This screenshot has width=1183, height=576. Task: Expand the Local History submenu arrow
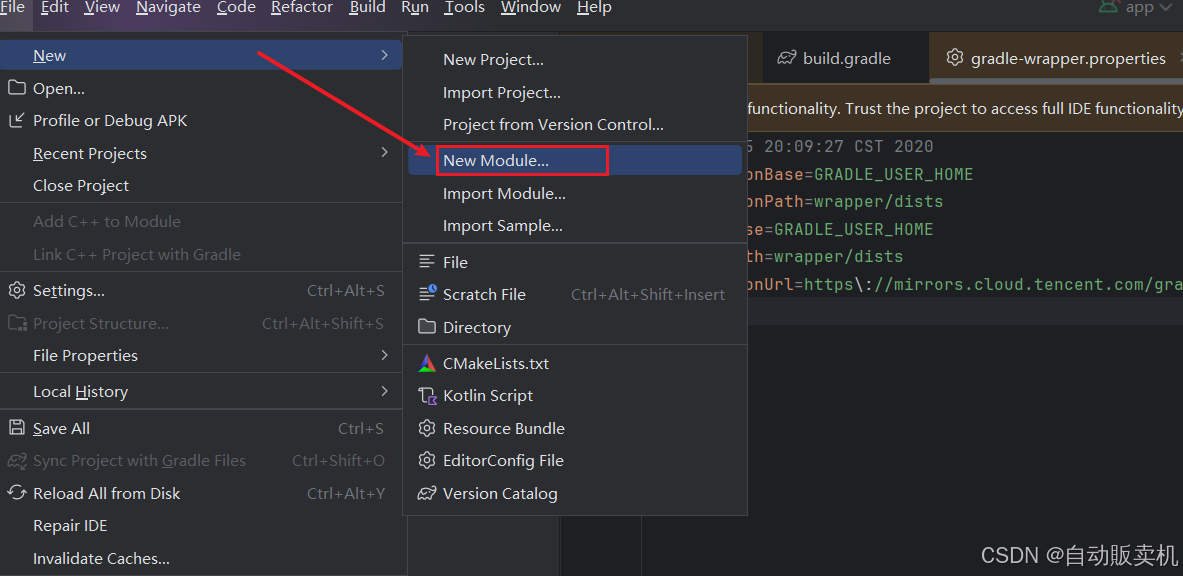[x=384, y=391]
